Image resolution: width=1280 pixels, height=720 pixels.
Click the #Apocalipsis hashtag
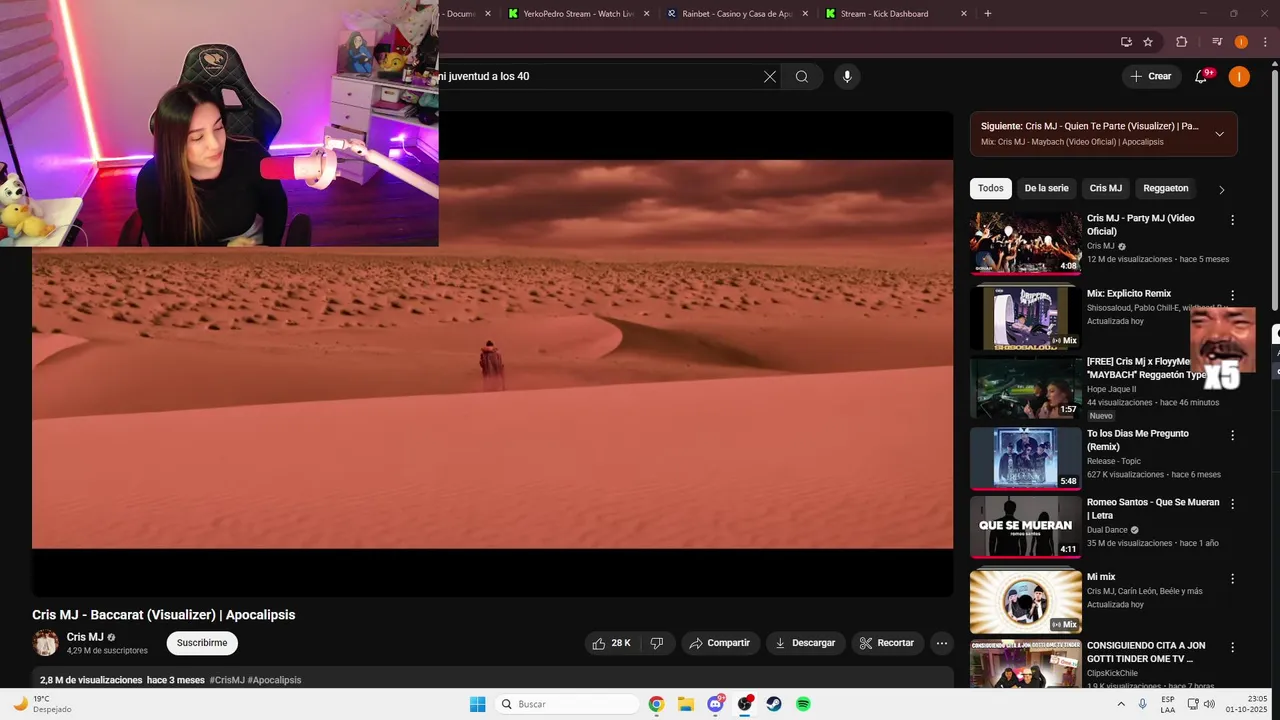click(274, 680)
